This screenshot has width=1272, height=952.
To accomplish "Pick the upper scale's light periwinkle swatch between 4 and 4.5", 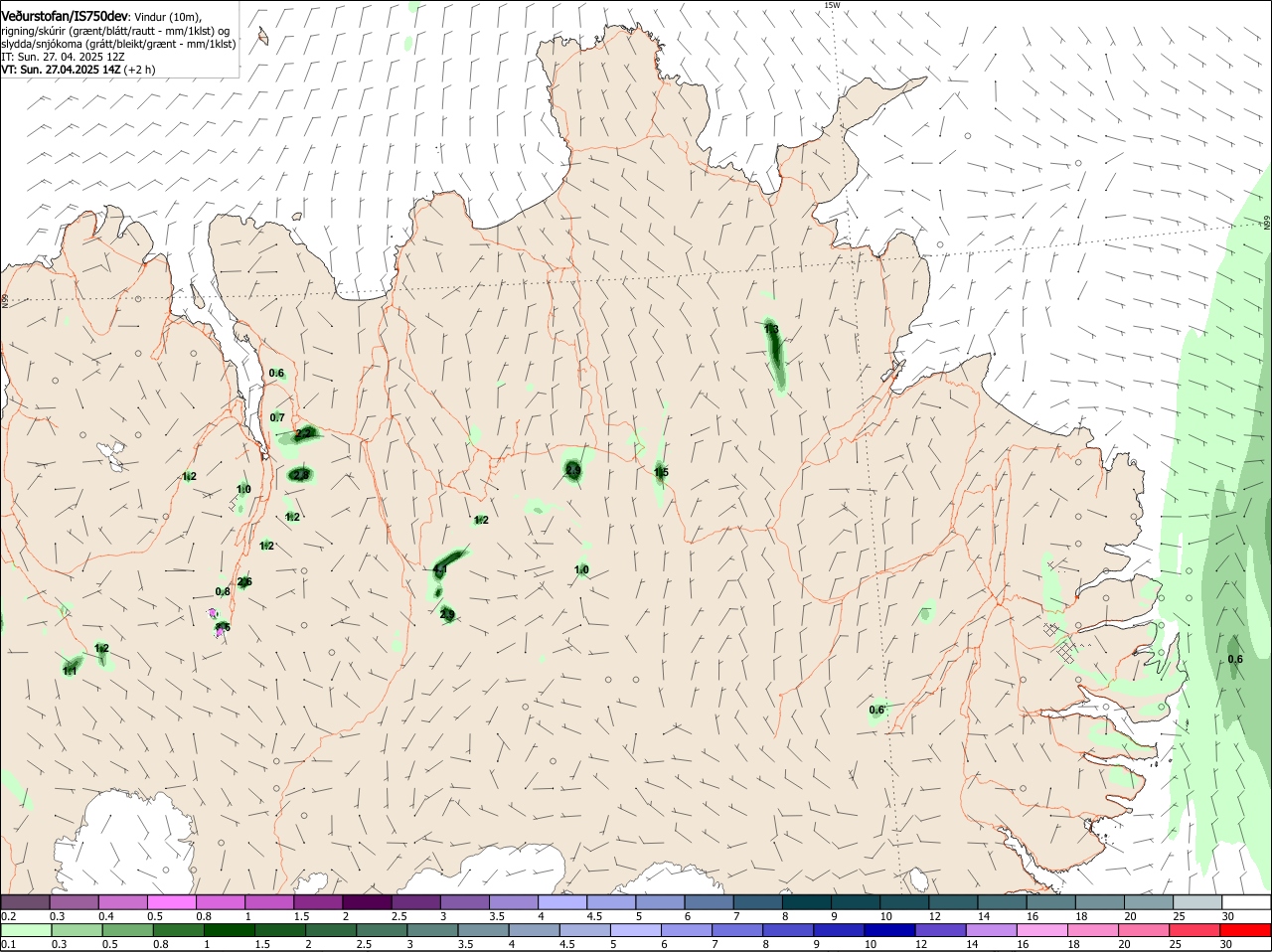I will 562,902.
